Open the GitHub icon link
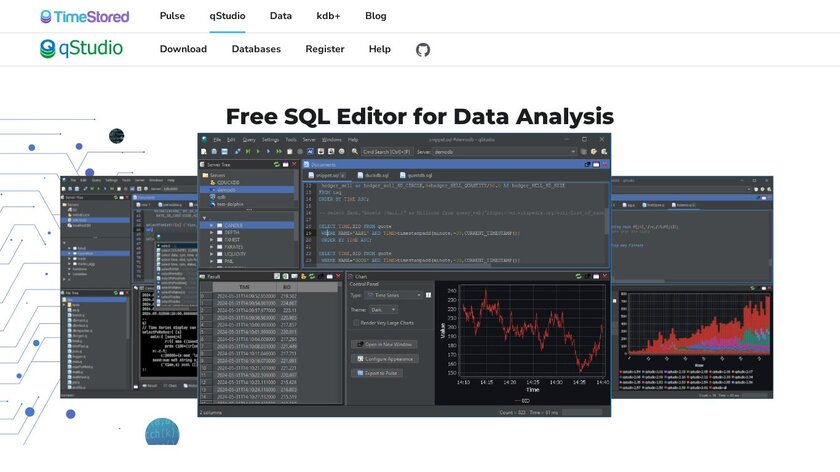Viewport: 840px width, 472px height. click(423, 50)
